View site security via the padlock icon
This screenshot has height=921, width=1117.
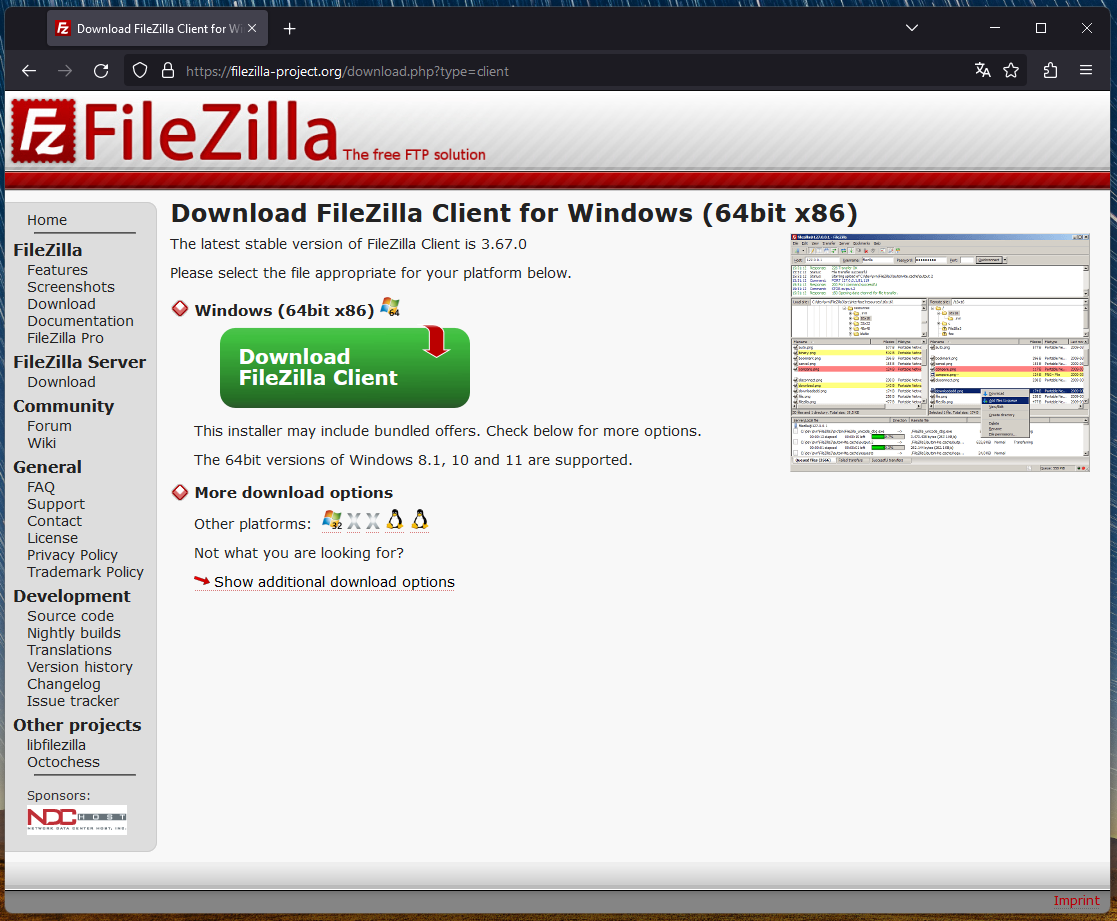tap(167, 71)
